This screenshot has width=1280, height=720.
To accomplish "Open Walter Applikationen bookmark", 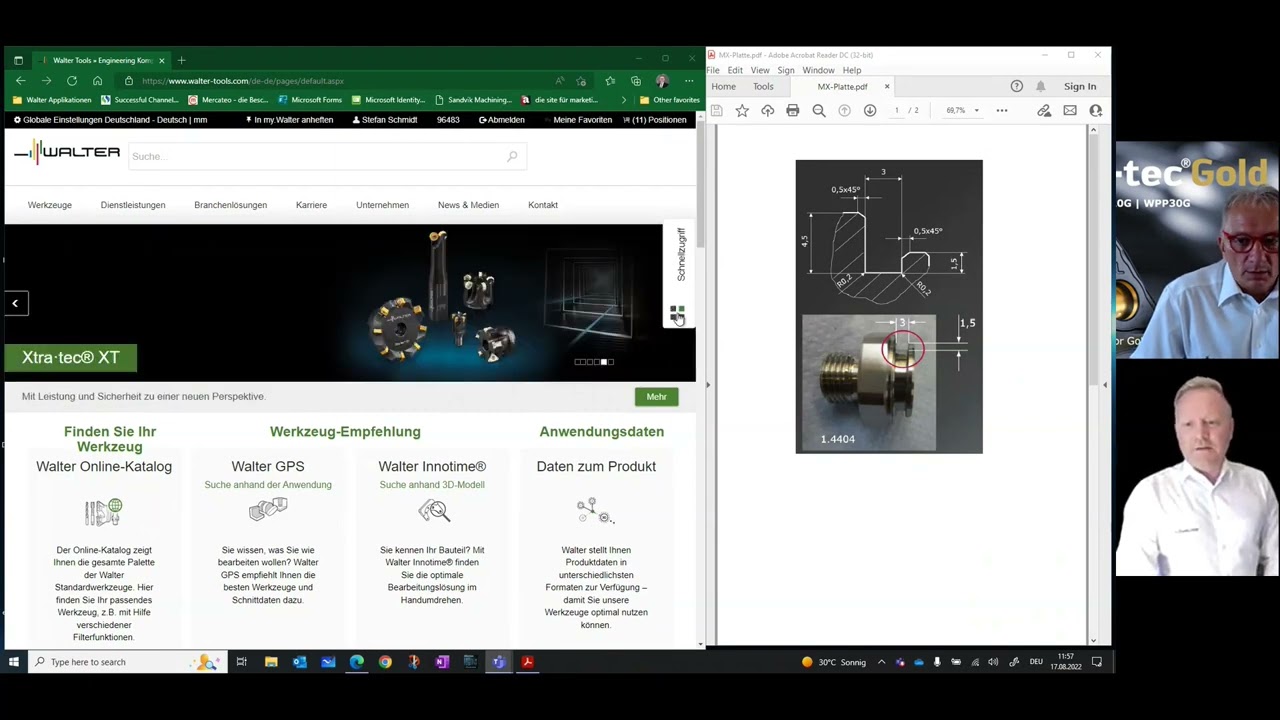I will 52,100.
